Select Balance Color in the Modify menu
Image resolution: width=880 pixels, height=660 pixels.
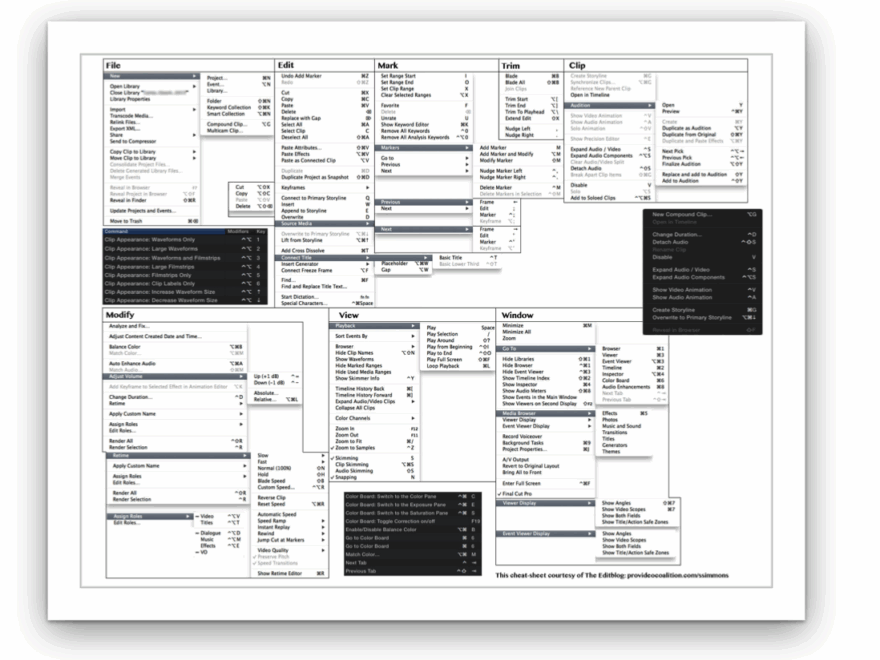(126, 347)
